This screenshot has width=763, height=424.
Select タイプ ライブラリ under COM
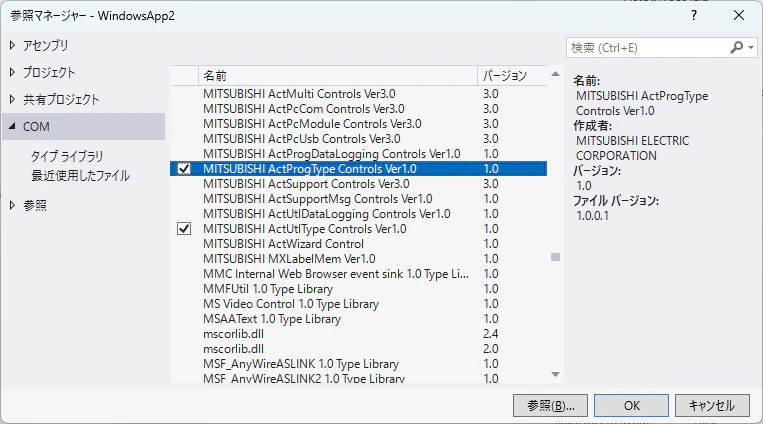(x=67, y=156)
